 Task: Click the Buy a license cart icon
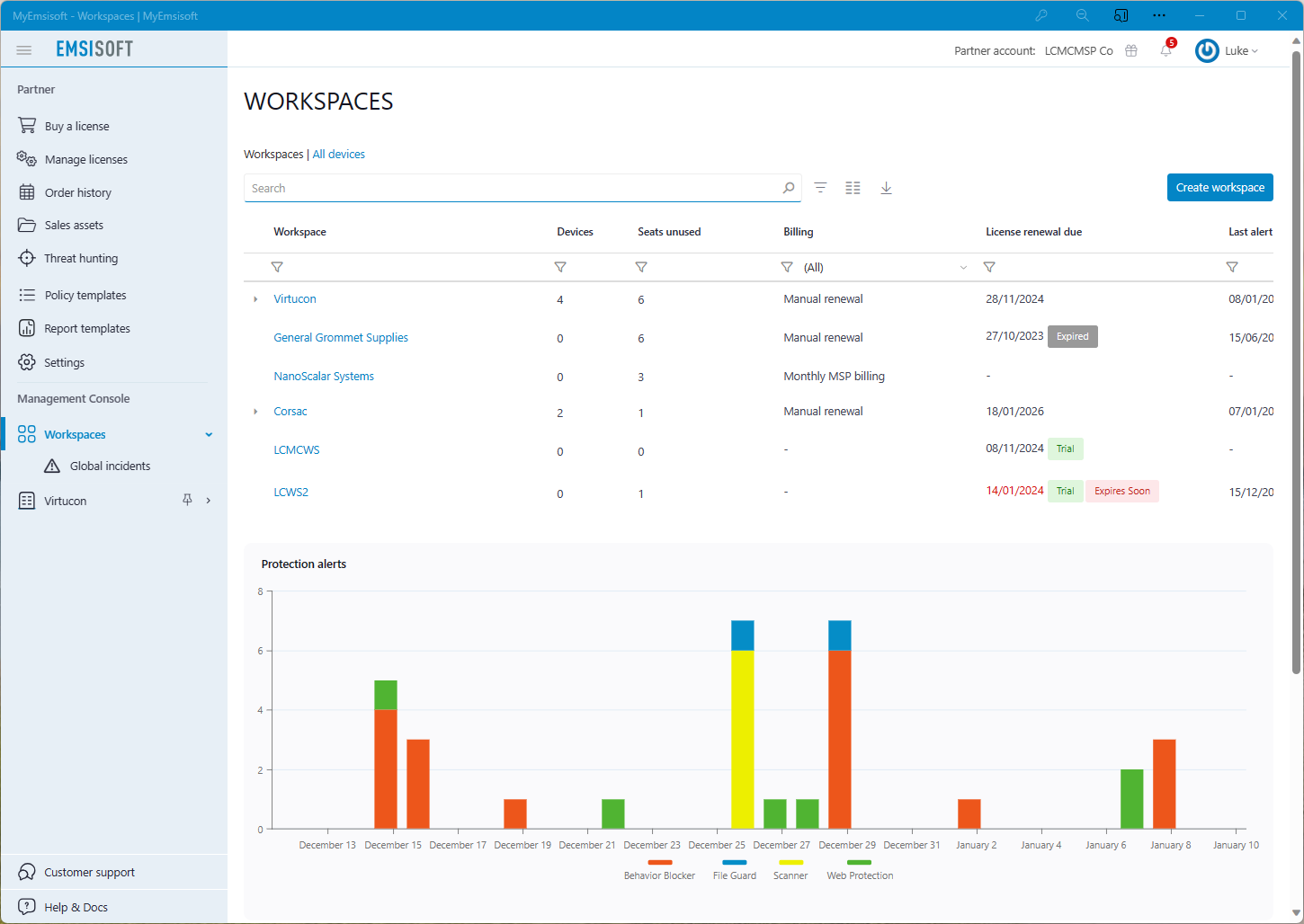27,126
